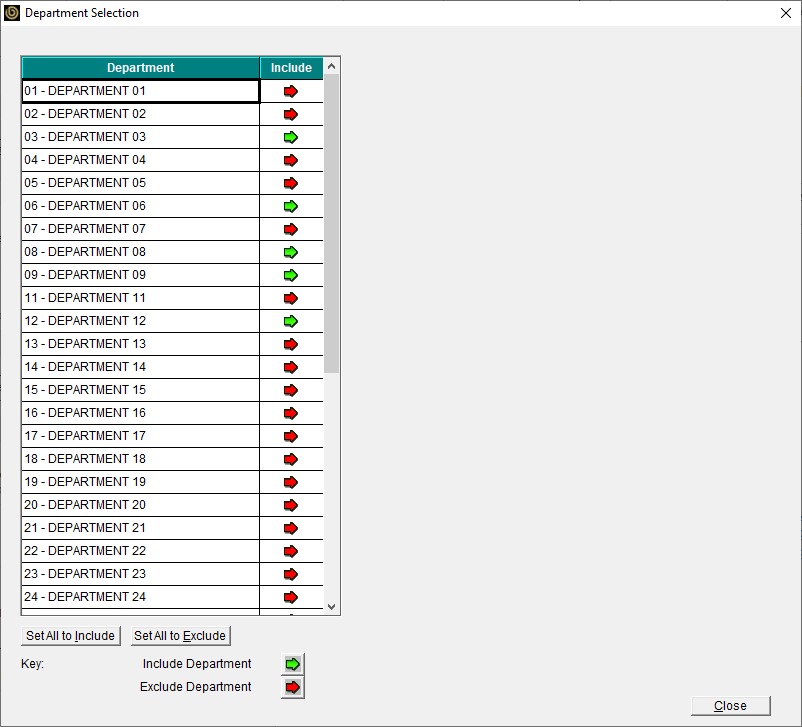Select the 05 - DEPARTMENT 05 row

[x=141, y=183]
